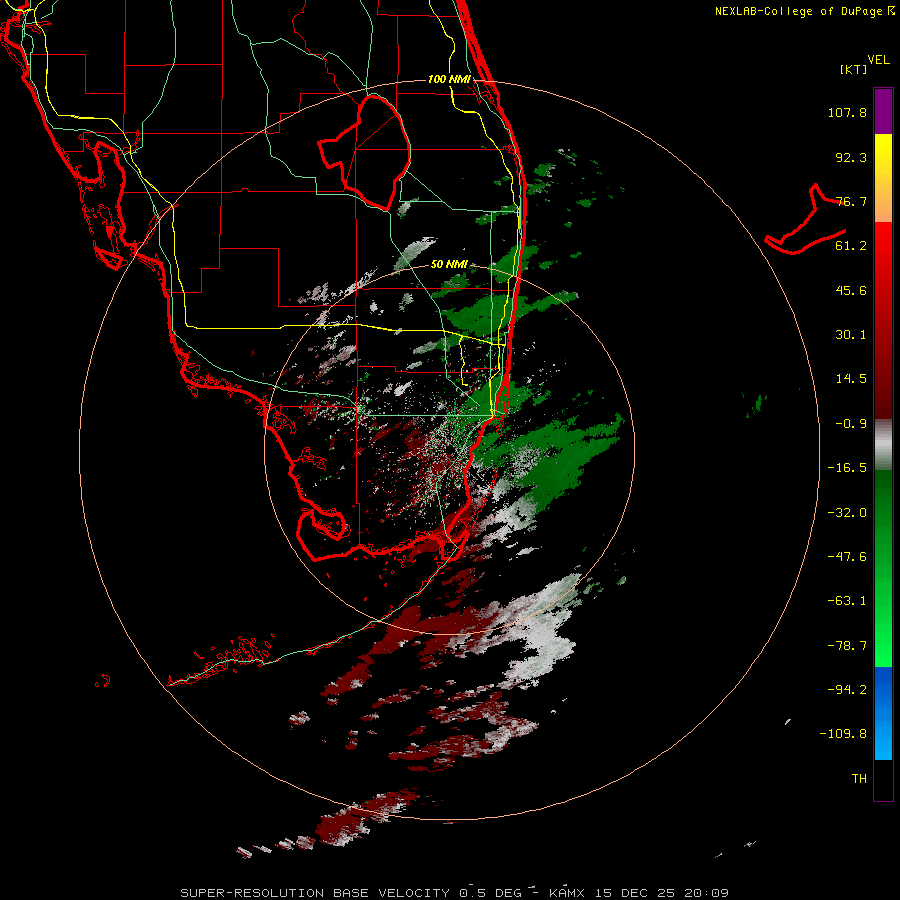This screenshot has width=900, height=900.
Task: Select the -32.0 legend value
Action: coord(847,513)
